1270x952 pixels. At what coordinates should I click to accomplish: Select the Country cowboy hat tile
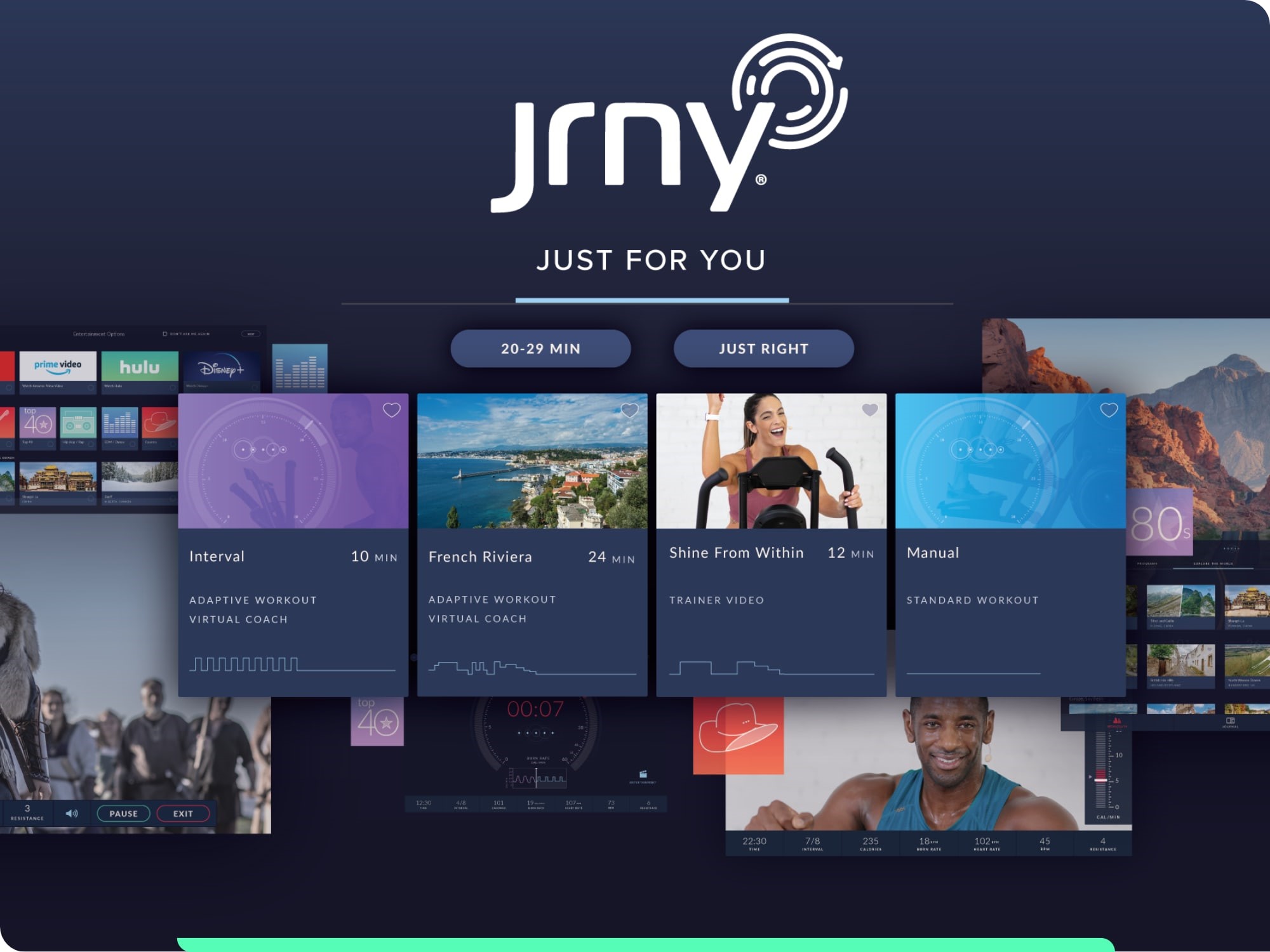click(x=159, y=423)
